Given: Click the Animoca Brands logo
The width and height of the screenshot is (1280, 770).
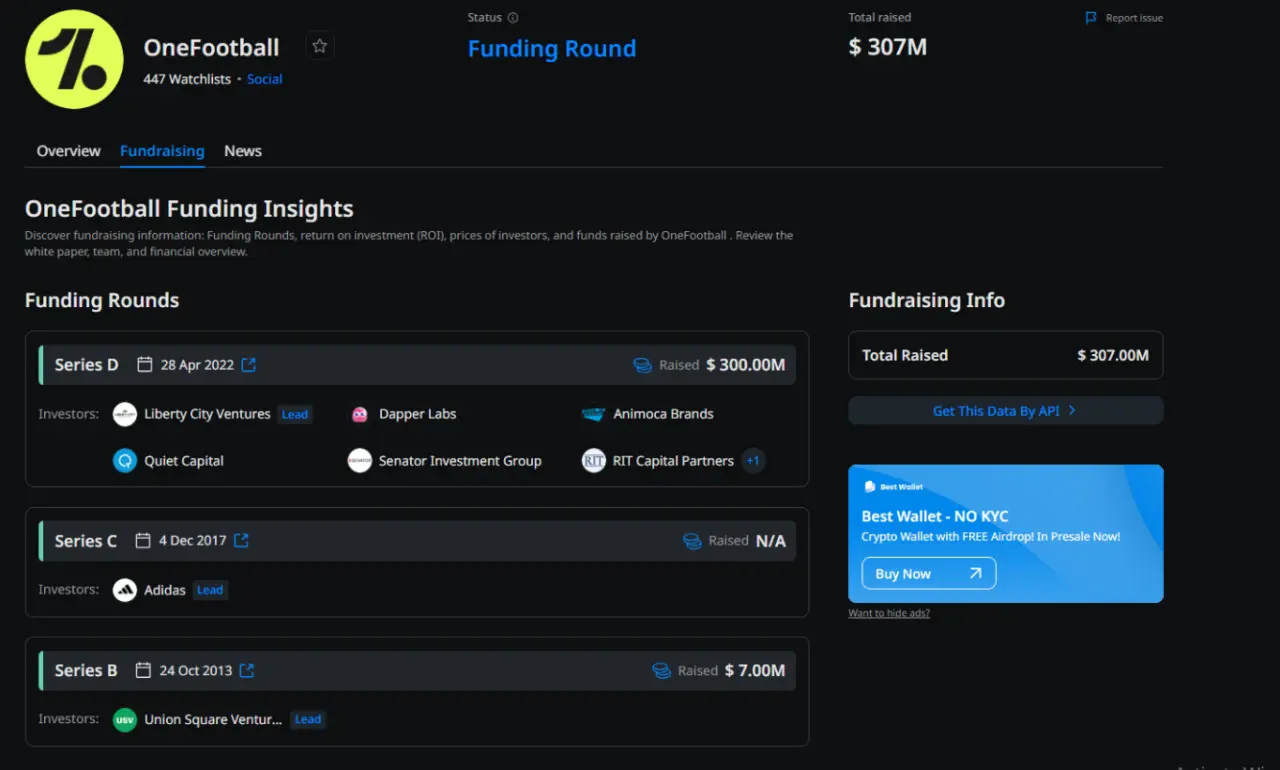Looking at the screenshot, I should pos(594,414).
